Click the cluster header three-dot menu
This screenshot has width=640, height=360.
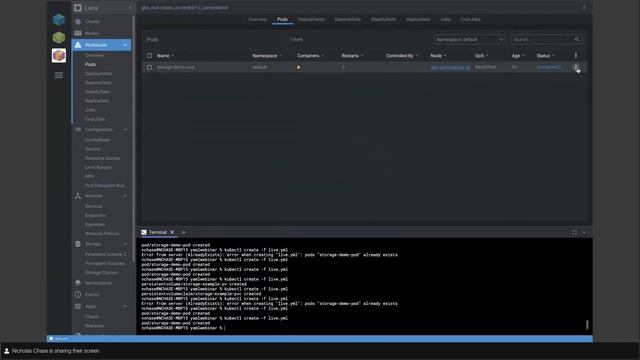tap(584, 8)
